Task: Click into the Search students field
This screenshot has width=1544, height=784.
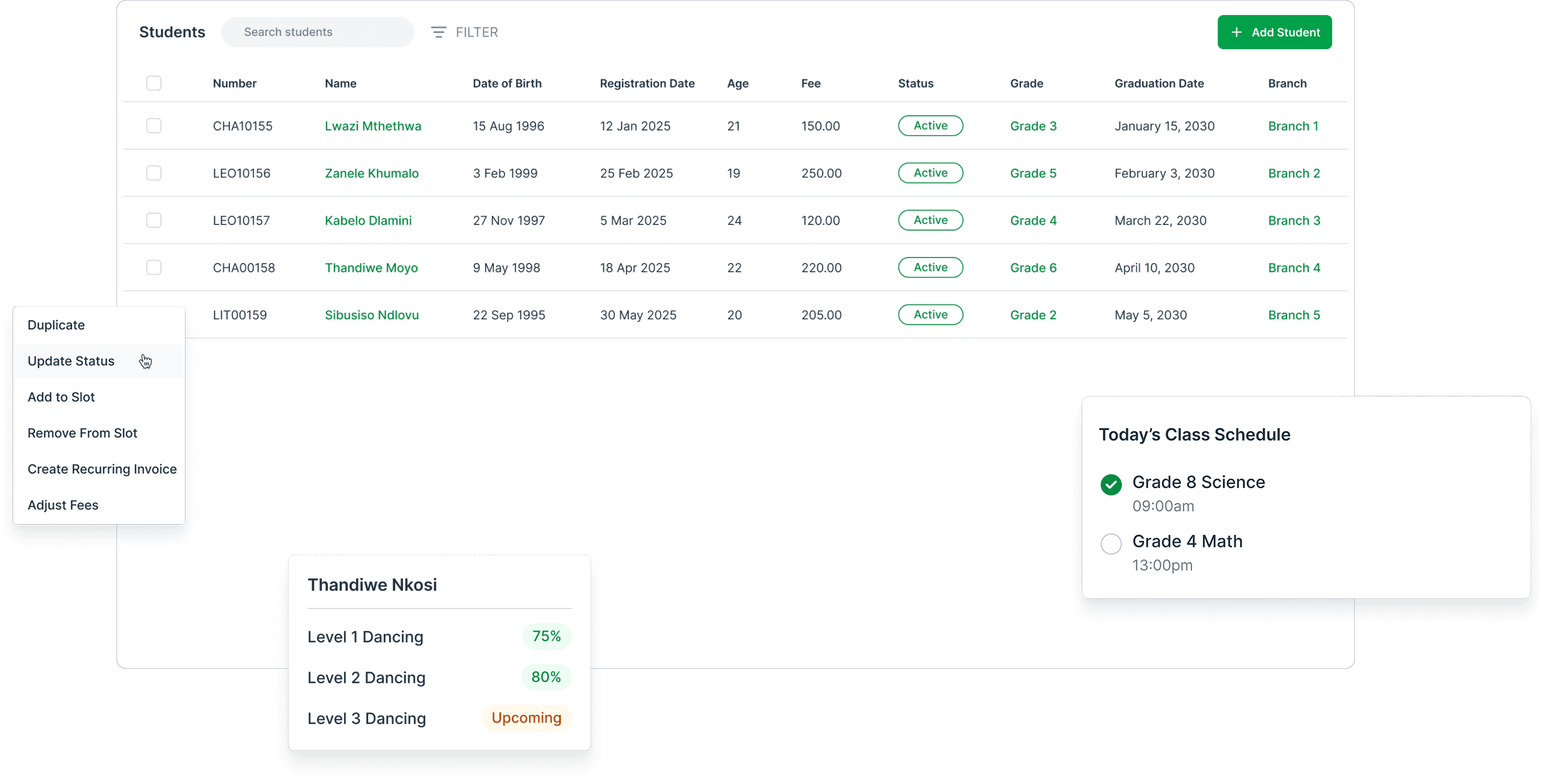Action: pos(317,32)
